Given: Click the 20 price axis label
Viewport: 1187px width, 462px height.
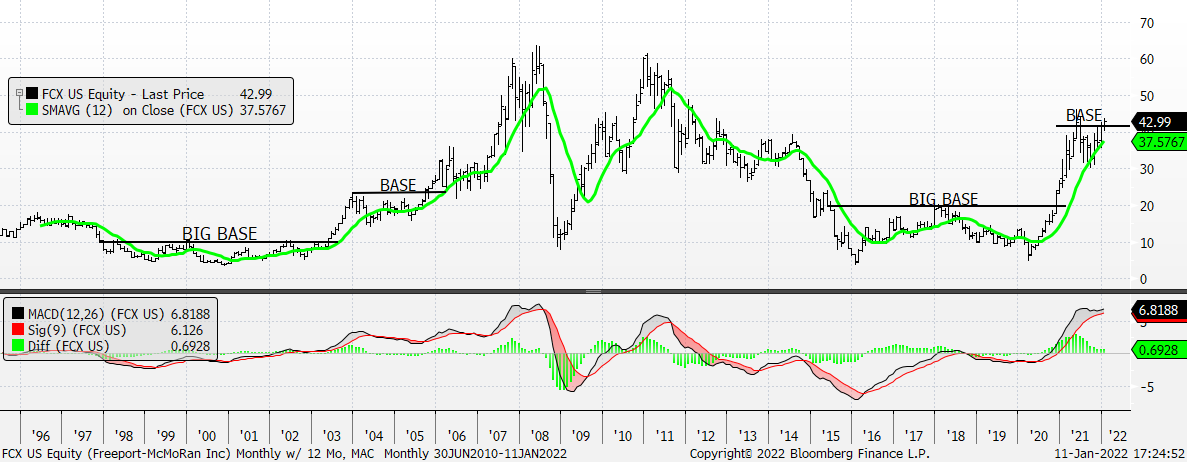Looking at the screenshot, I should 1147,206.
